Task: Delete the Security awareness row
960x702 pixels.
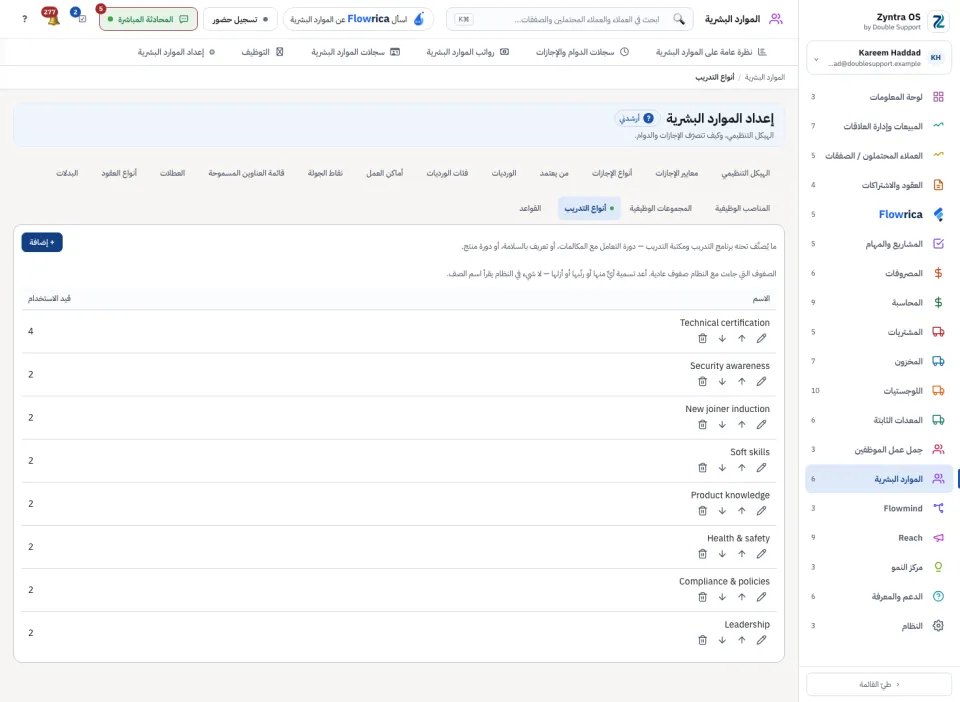Action: click(702, 381)
